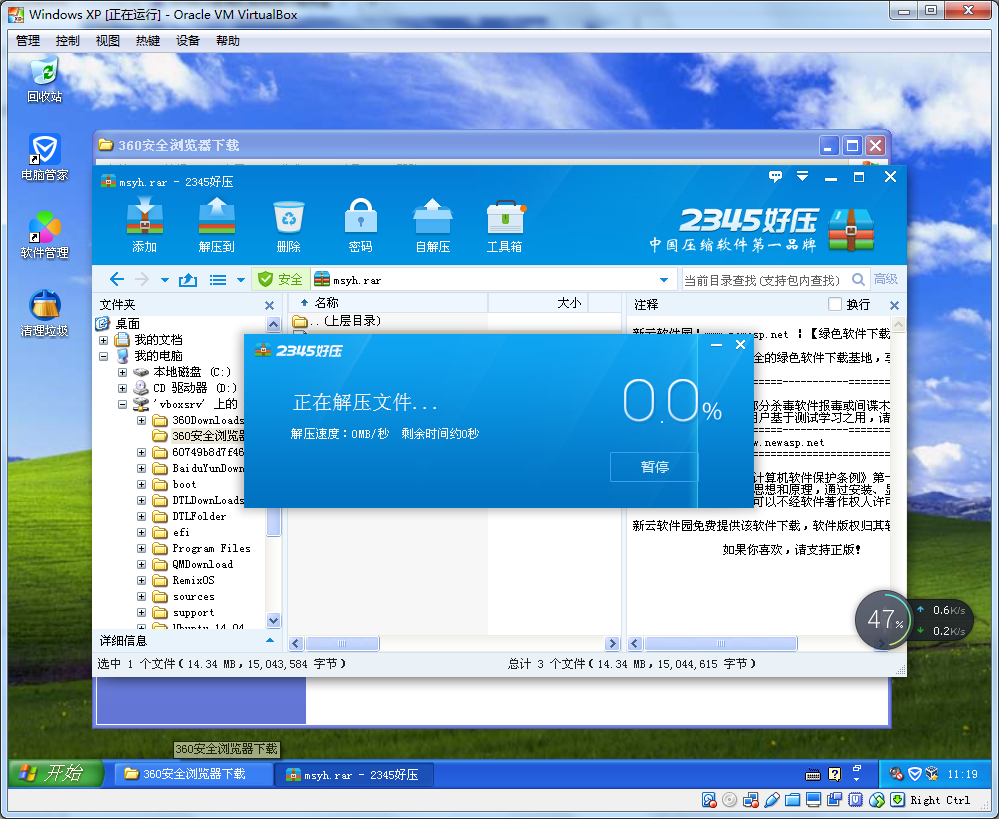Open the VirtualBox 设备 menu

point(188,41)
